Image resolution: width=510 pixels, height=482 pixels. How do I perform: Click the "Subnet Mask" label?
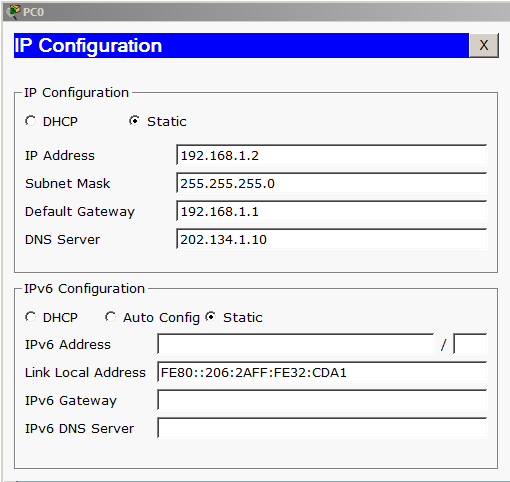68,183
